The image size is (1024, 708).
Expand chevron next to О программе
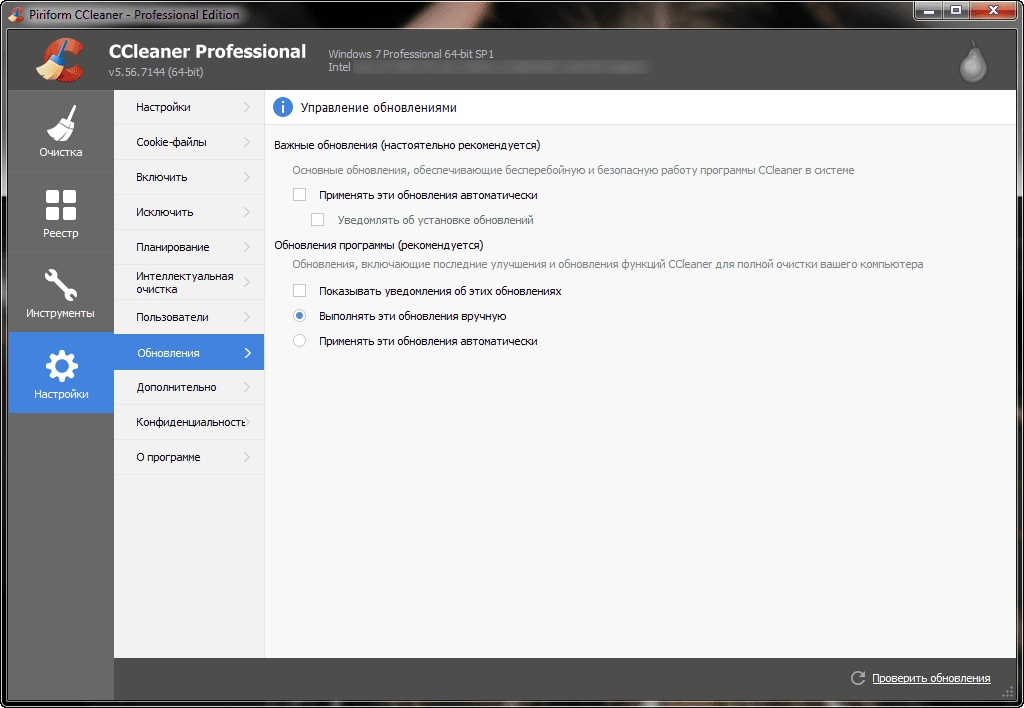pos(247,457)
